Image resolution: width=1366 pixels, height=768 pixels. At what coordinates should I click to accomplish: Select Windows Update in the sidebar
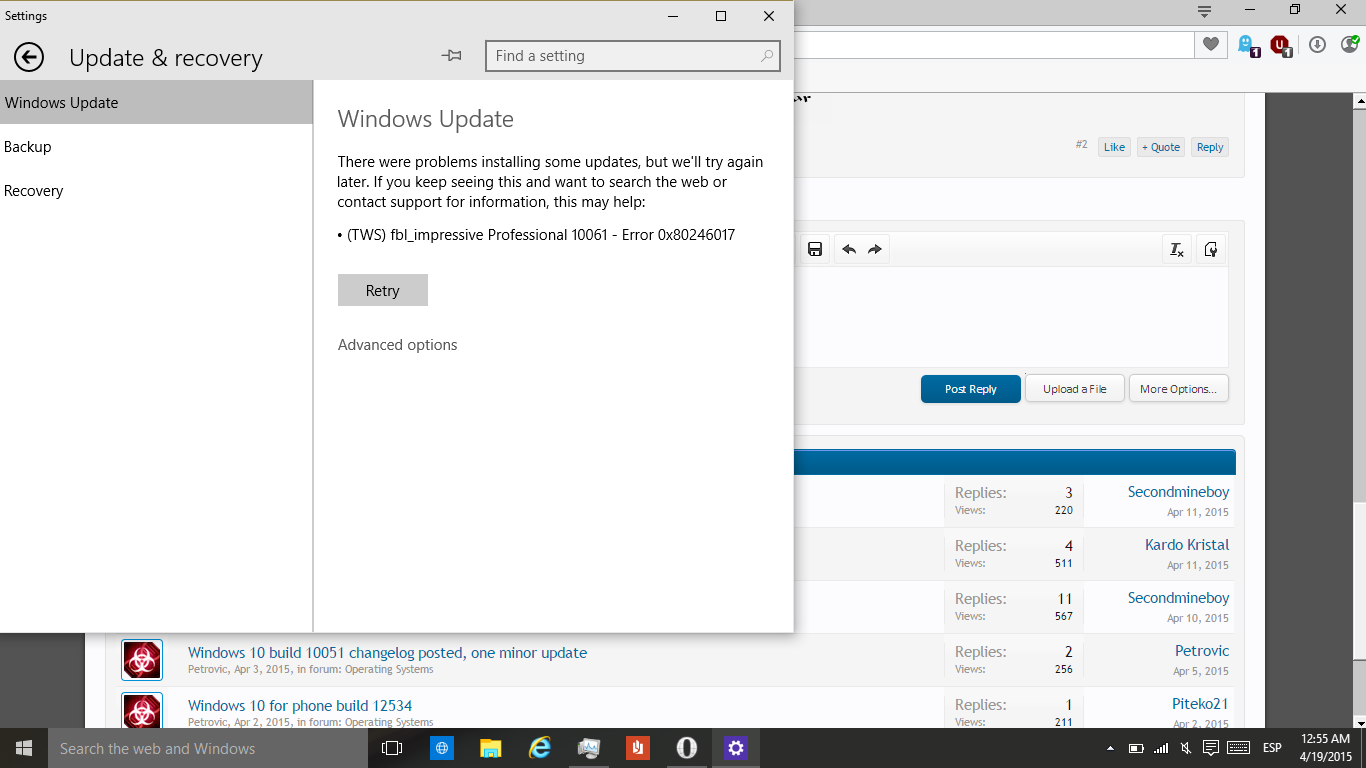(x=156, y=102)
